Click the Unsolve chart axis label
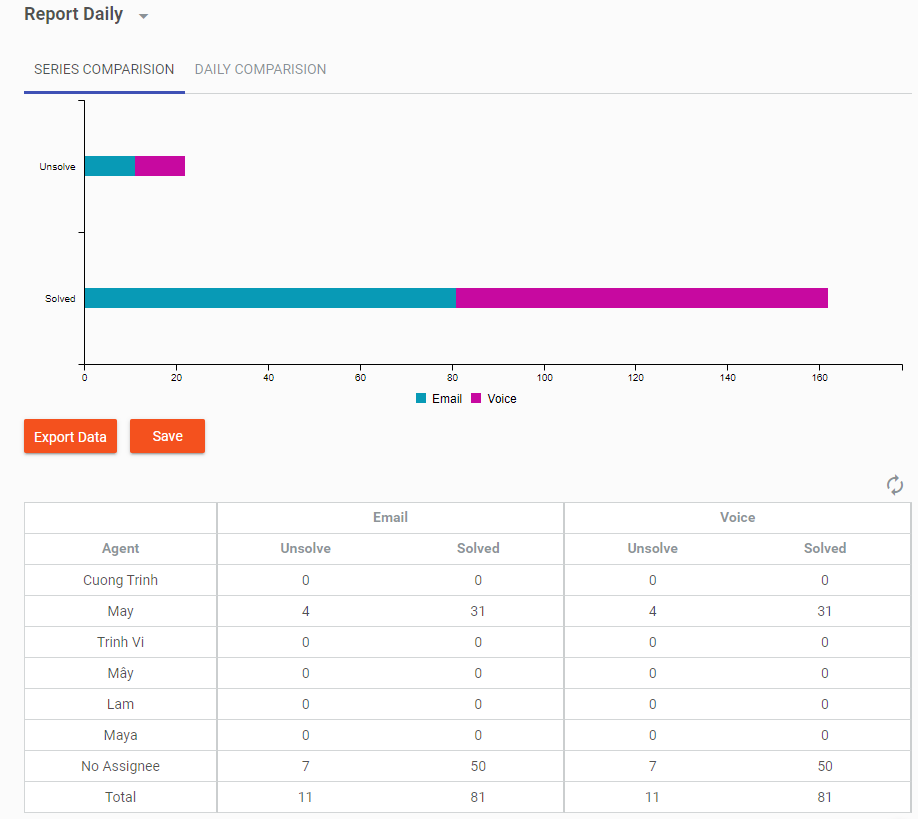 tap(57, 167)
